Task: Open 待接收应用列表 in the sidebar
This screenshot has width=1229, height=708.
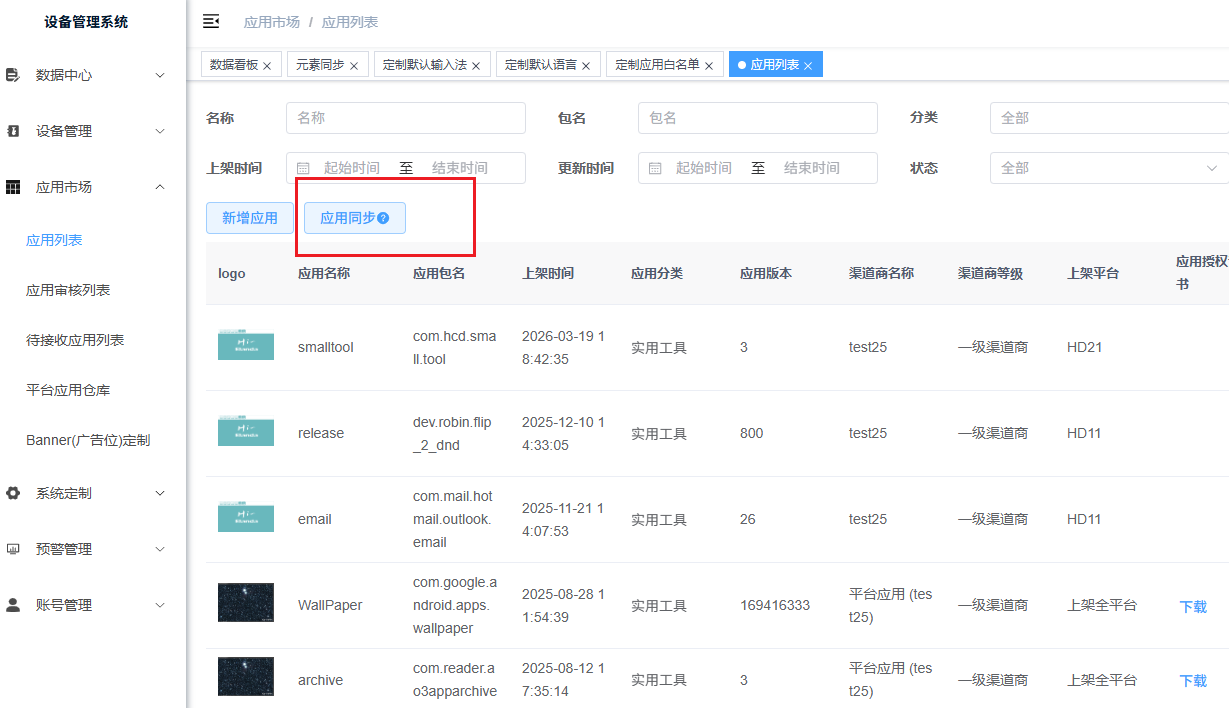Action: coord(75,340)
